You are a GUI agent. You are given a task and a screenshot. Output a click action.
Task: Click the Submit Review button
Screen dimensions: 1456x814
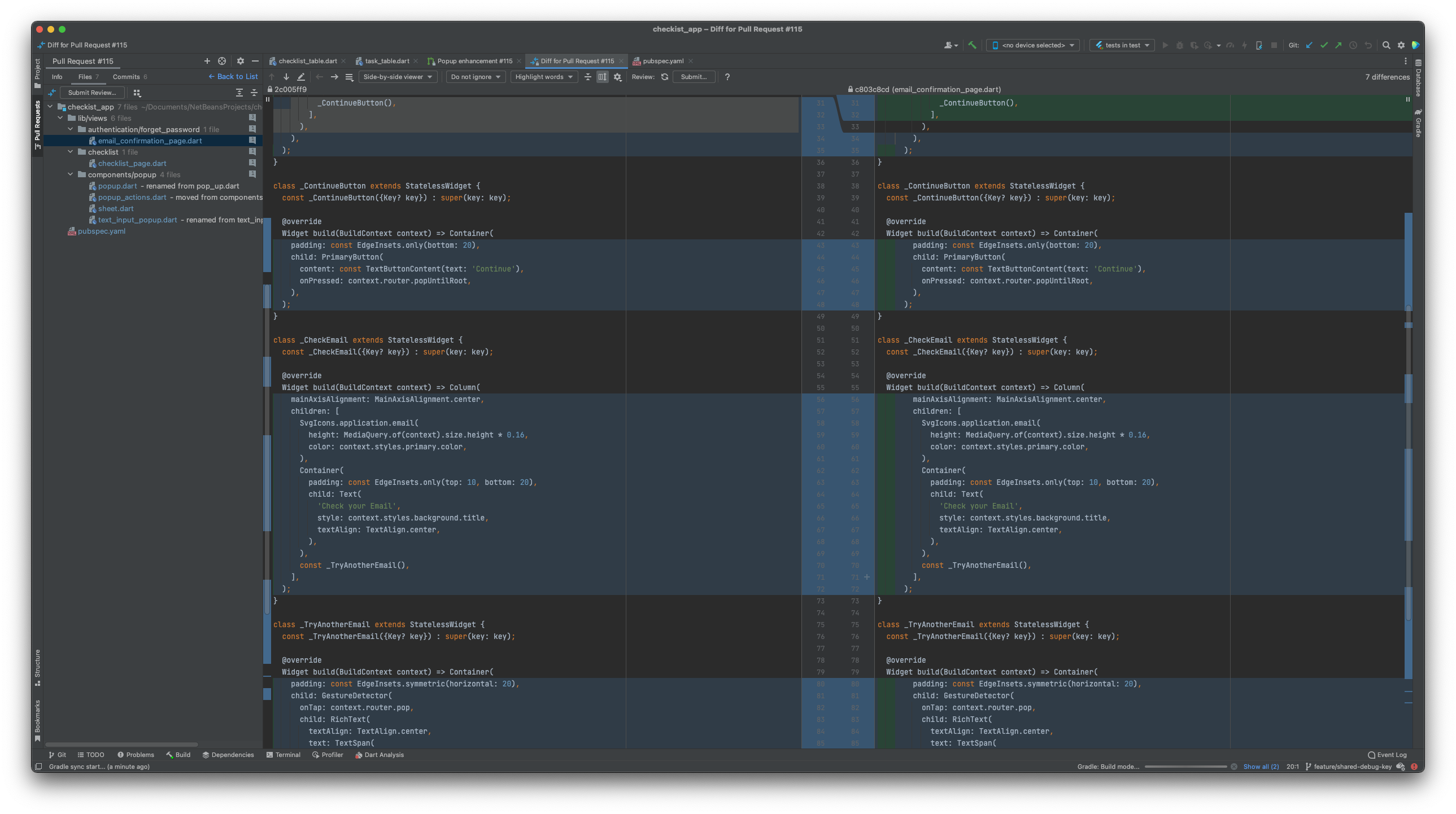[x=92, y=92]
